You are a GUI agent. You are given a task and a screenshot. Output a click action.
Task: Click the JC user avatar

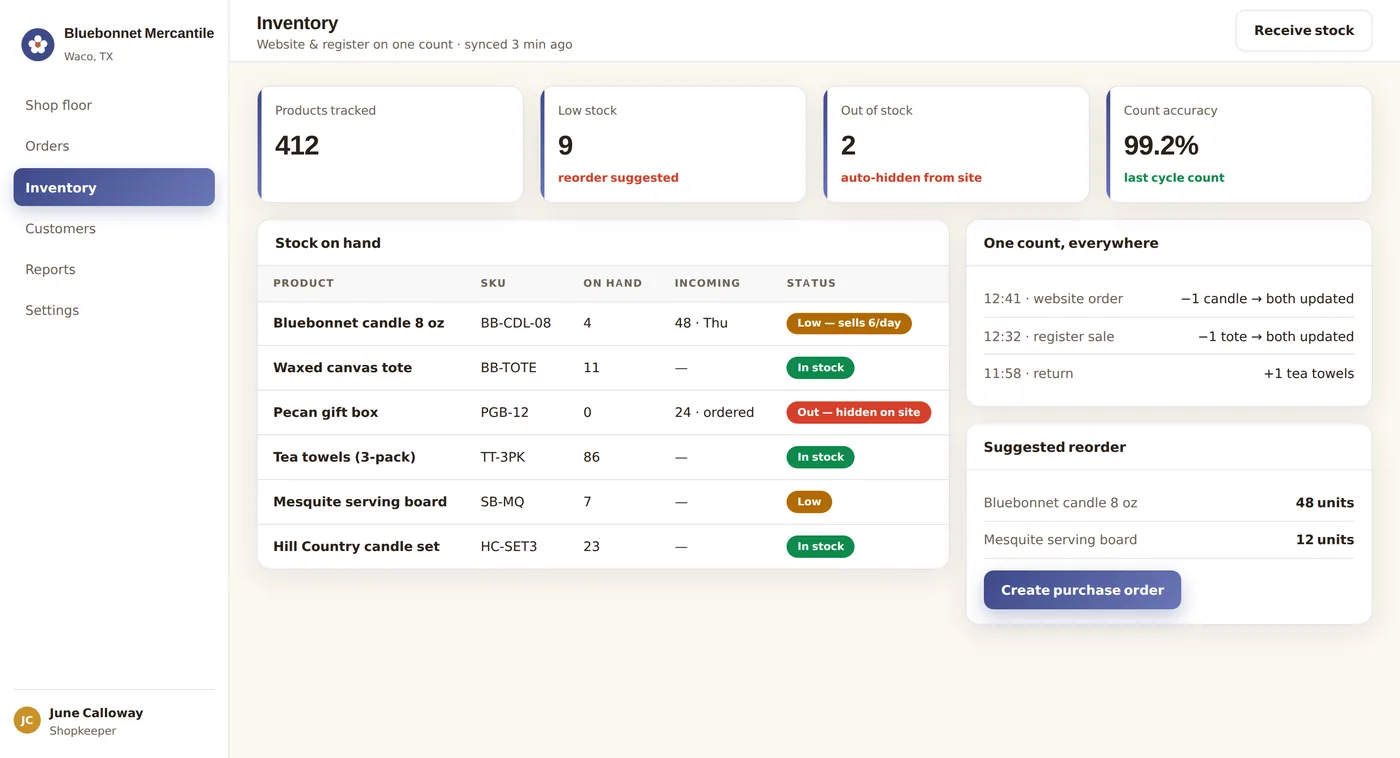[x=27, y=720]
